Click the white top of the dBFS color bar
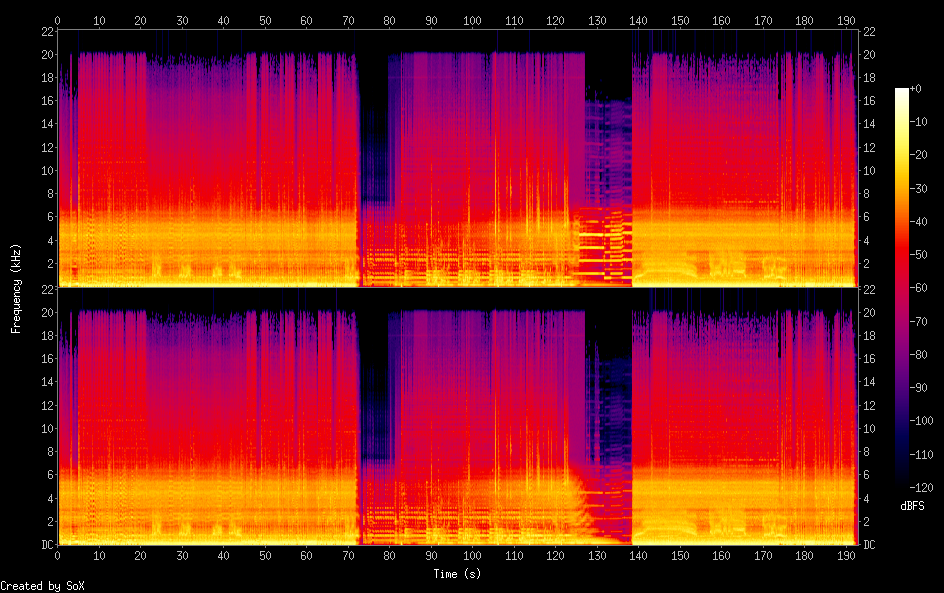The width and height of the screenshot is (944, 593). pos(902,92)
